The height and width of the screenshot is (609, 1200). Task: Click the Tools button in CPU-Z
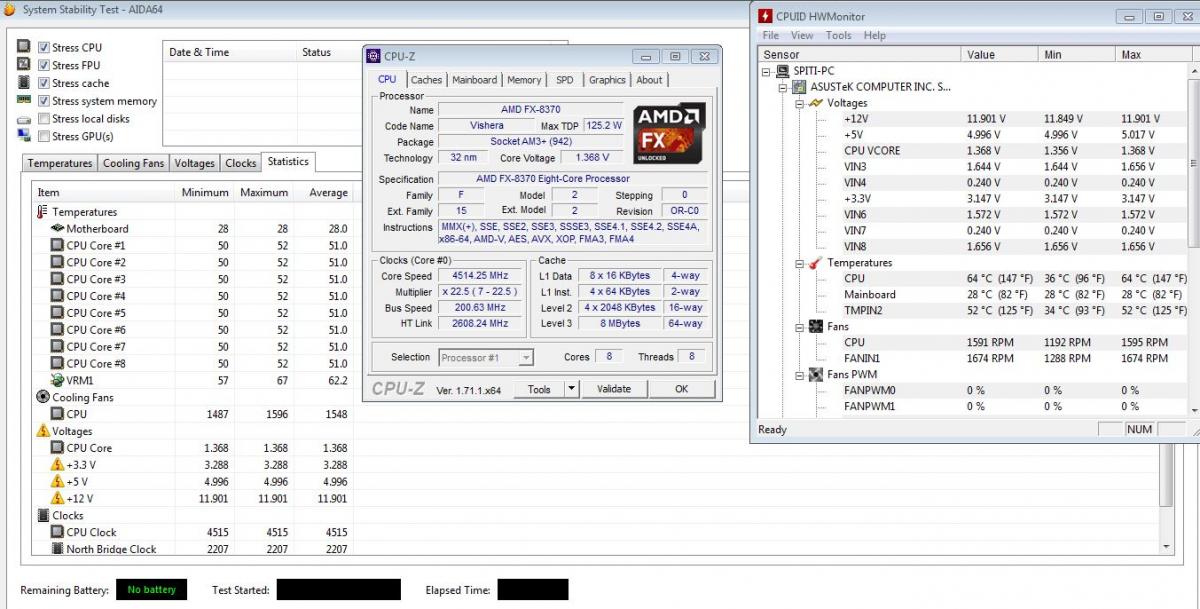pyautogui.click(x=539, y=389)
